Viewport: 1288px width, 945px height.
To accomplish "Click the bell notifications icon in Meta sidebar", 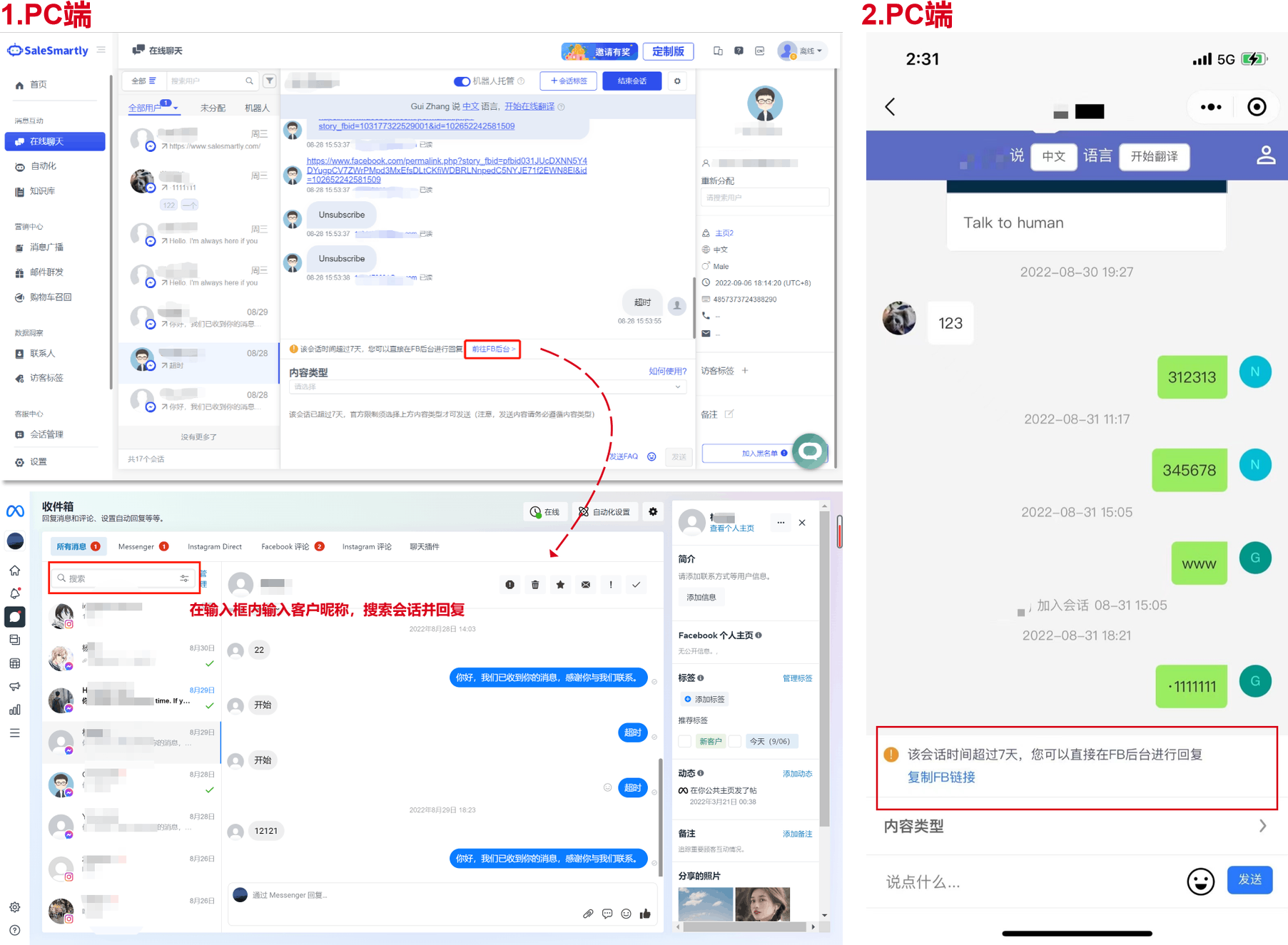I will click(15, 593).
